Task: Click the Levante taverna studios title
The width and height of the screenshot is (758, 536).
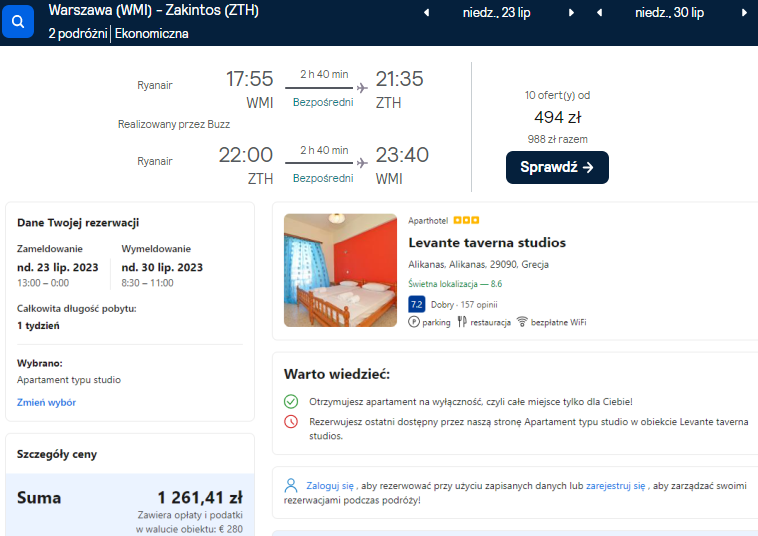Action: click(x=487, y=243)
